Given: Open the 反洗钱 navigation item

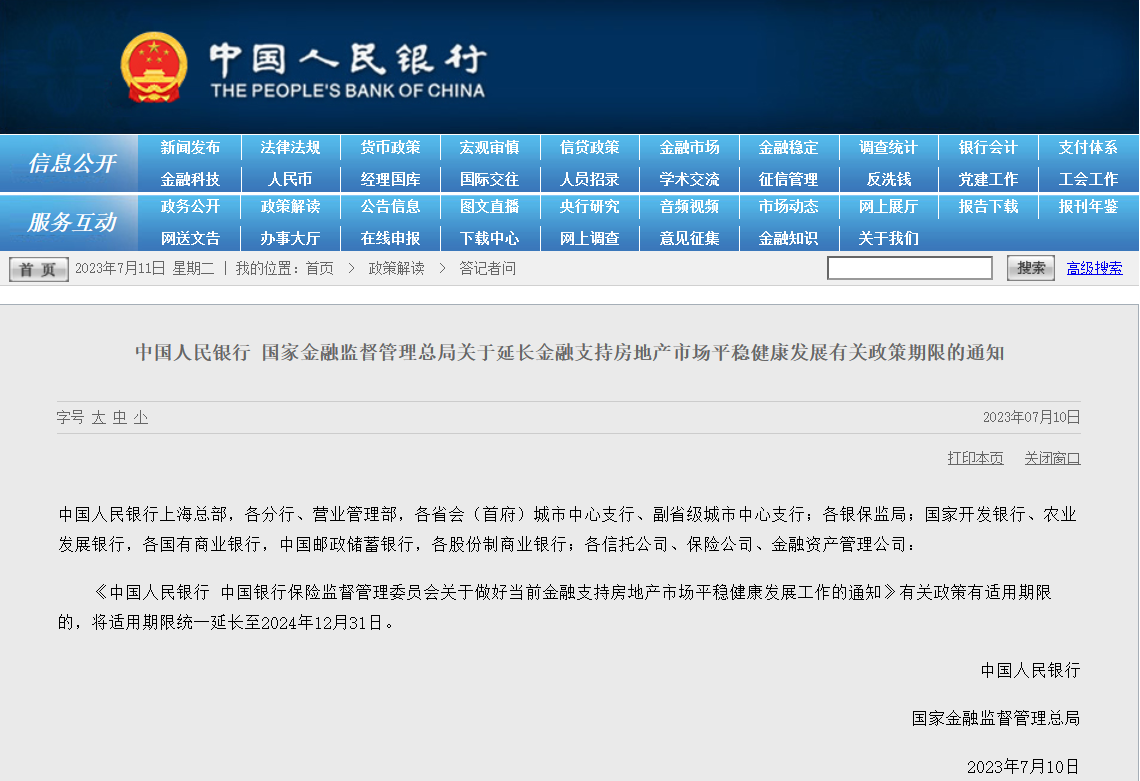Looking at the screenshot, I should click(x=888, y=179).
